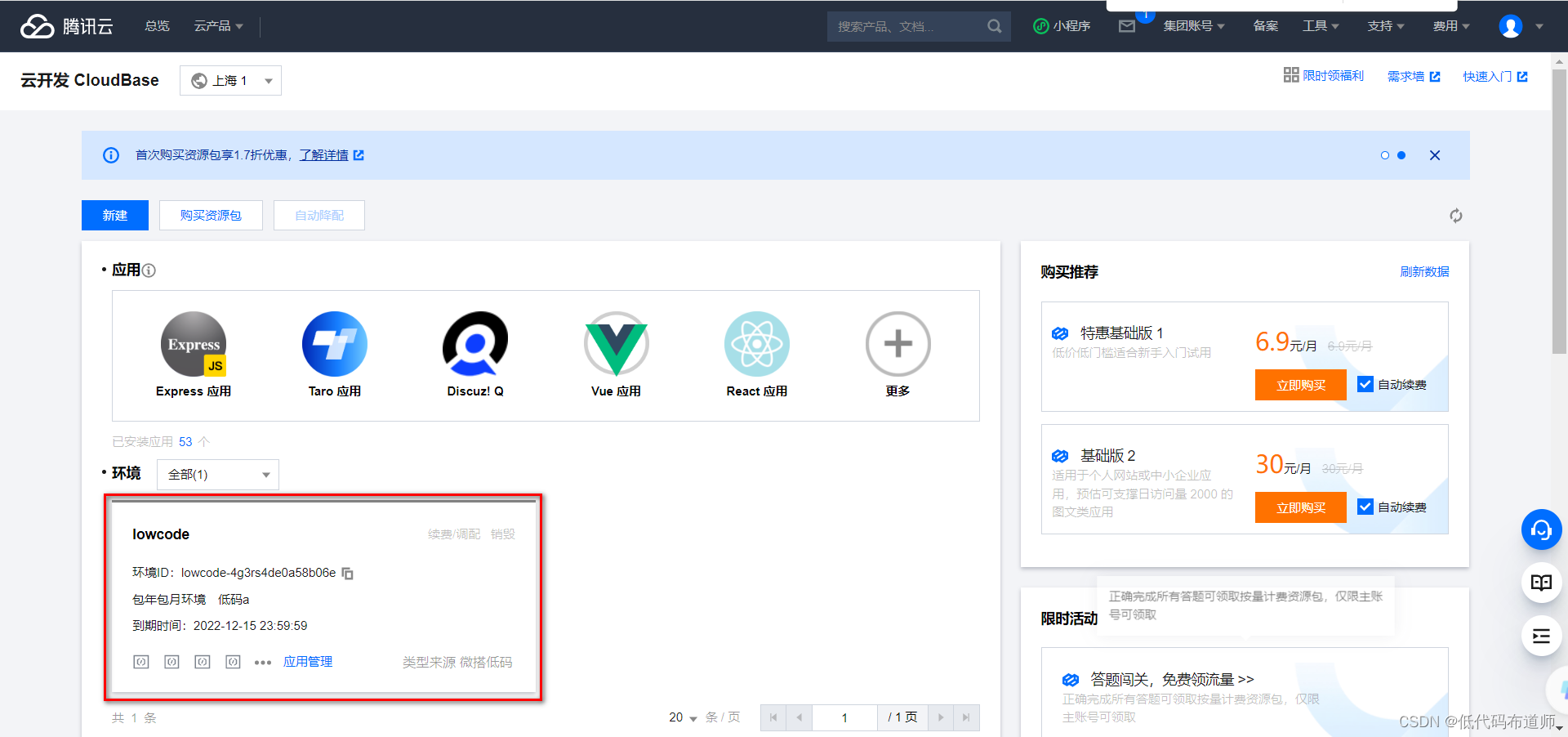1568x737 pixels.
Task: Expand the 费用 dropdown
Action: (x=1451, y=26)
